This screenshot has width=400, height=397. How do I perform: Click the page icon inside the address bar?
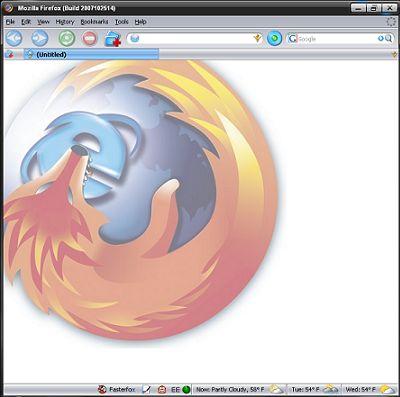135,39
